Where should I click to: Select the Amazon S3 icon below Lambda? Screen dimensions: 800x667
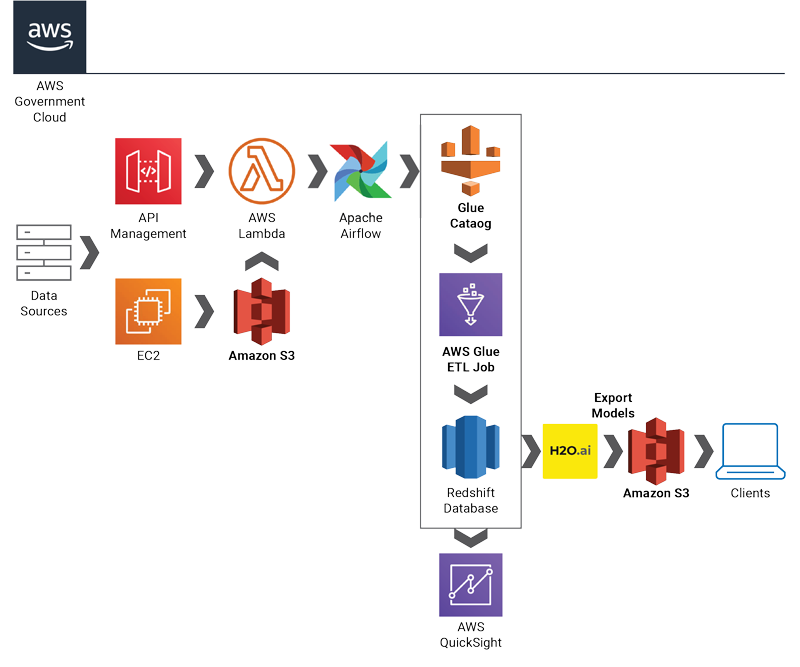[262, 311]
